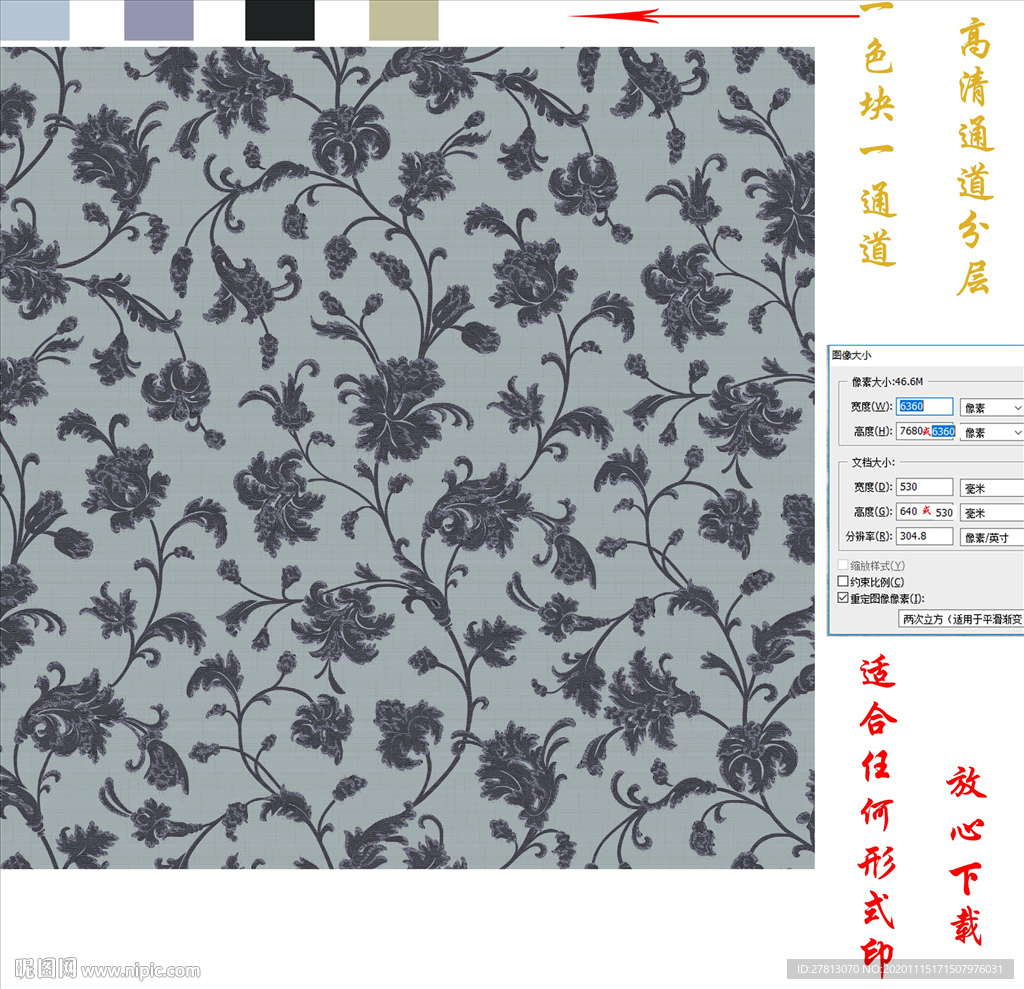This screenshot has width=1024, height=989.
Task: Click the 像素大小:46.6M label
Action: [887, 381]
